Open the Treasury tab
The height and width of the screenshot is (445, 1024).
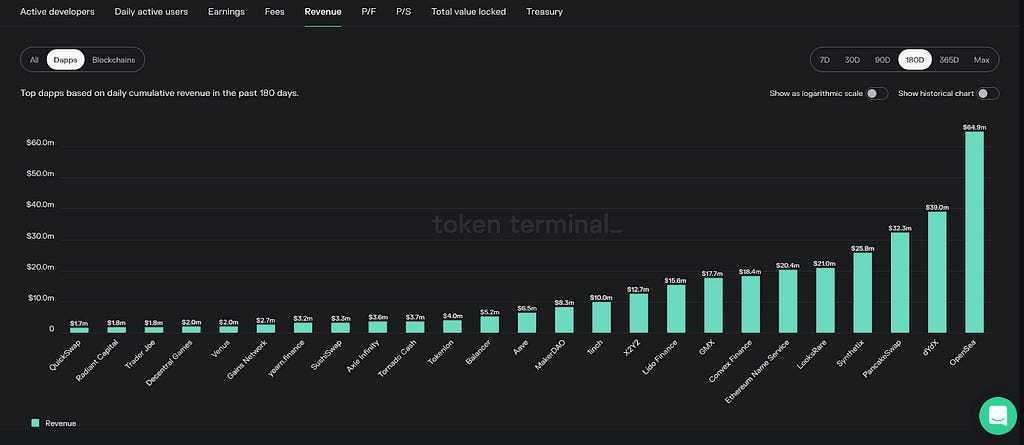click(x=545, y=12)
